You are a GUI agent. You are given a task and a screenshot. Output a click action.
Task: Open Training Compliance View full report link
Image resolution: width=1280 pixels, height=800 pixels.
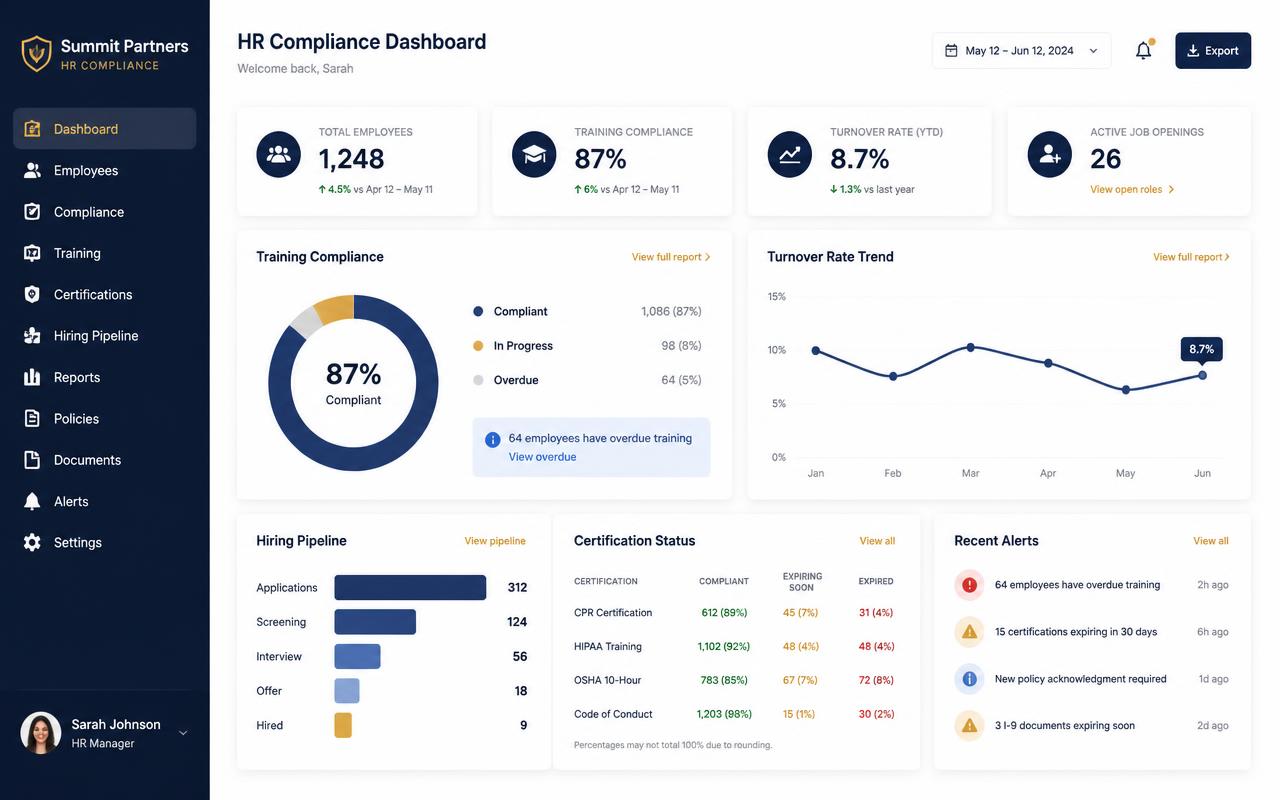point(671,257)
